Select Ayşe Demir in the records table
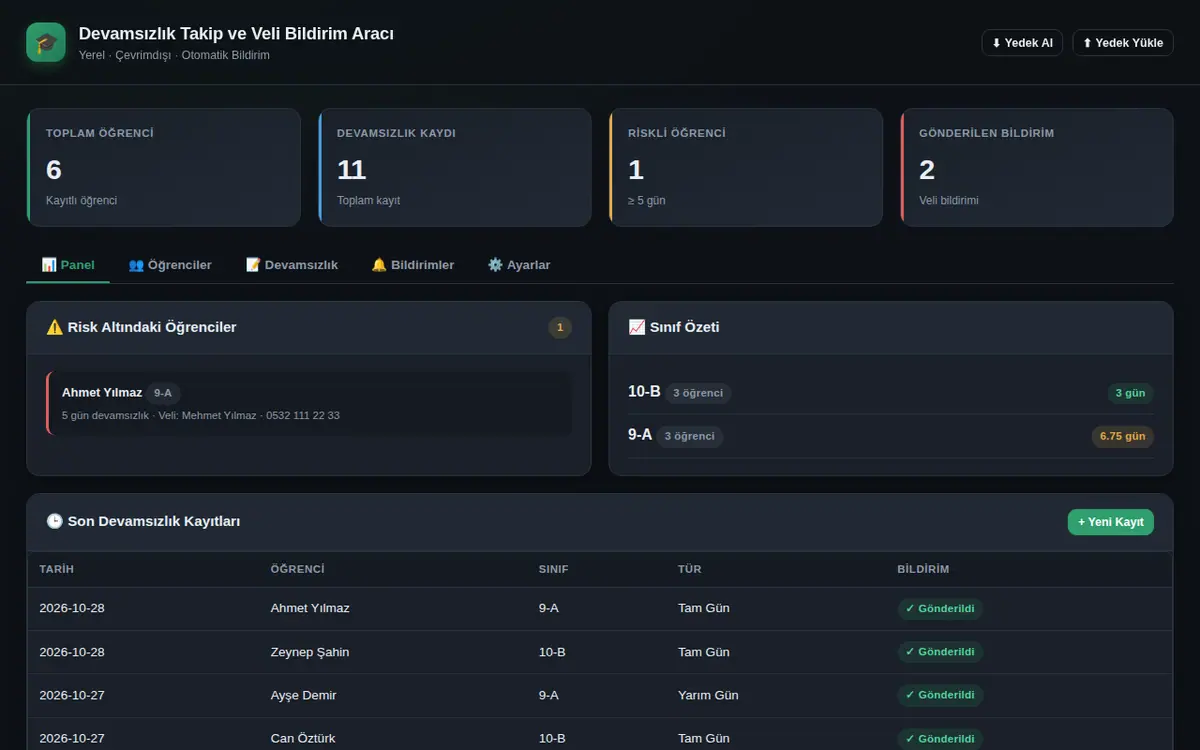1200x750 pixels. (x=303, y=695)
